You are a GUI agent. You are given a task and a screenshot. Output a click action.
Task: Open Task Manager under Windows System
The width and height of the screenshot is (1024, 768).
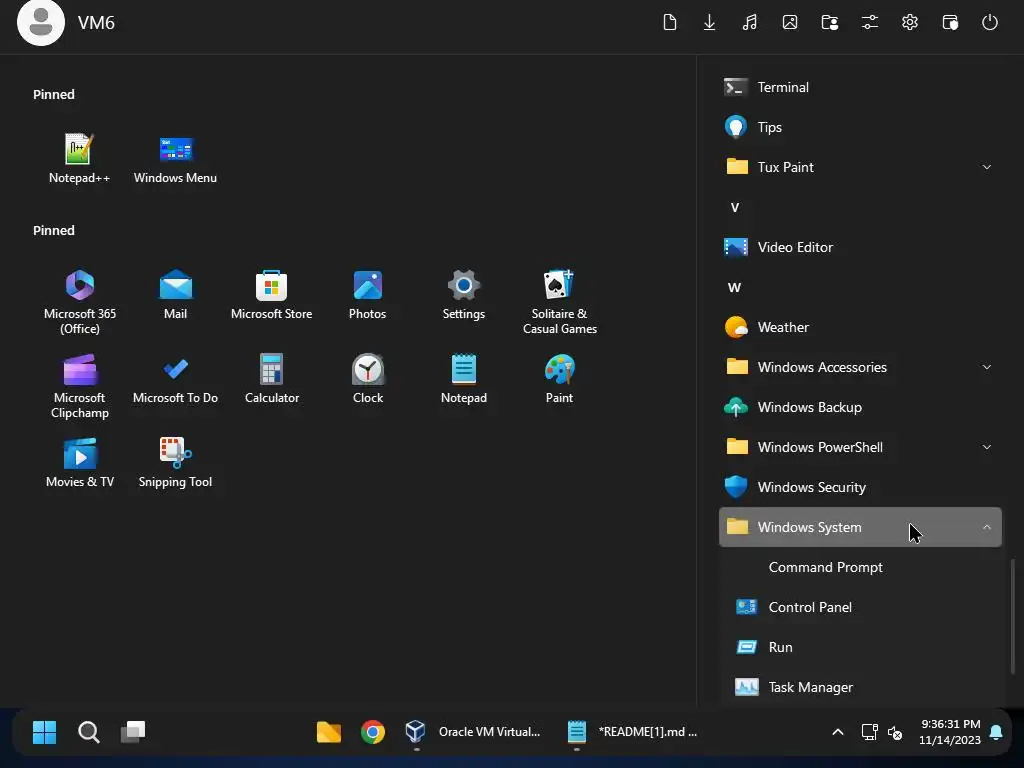[860, 687]
